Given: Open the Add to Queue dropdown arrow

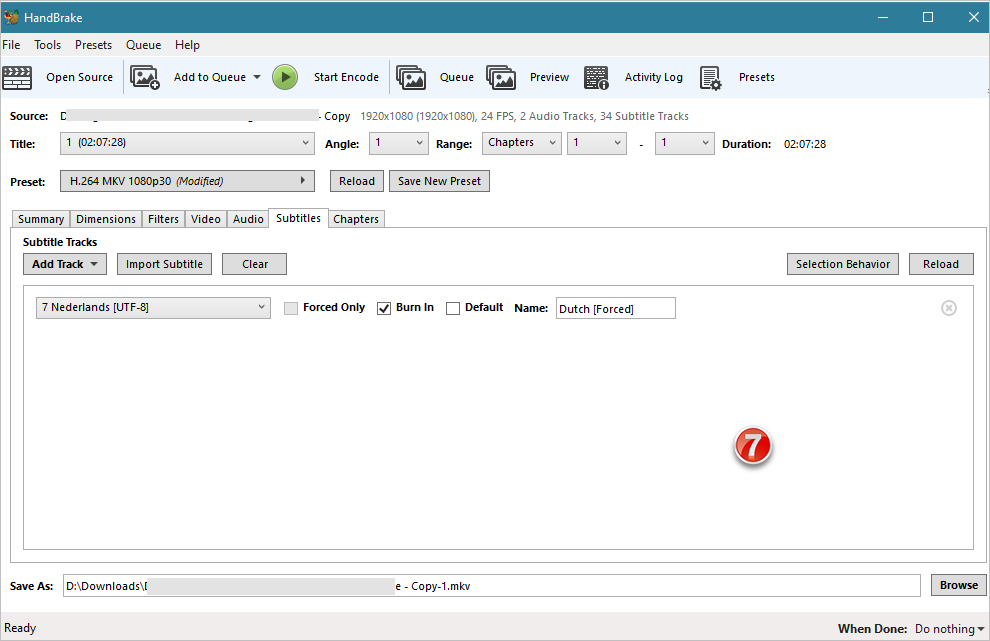Looking at the screenshot, I should coord(257,77).
